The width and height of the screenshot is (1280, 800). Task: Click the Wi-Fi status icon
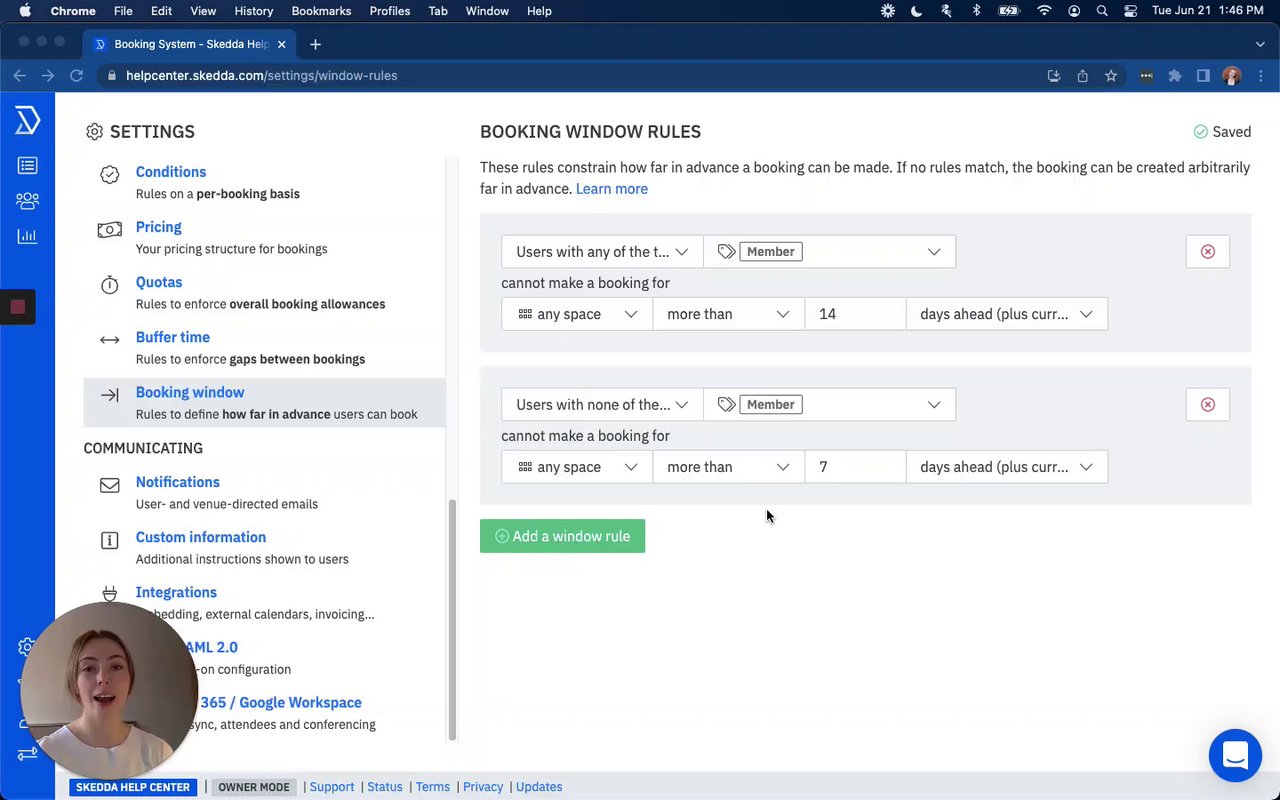(x=1044, y=11)
